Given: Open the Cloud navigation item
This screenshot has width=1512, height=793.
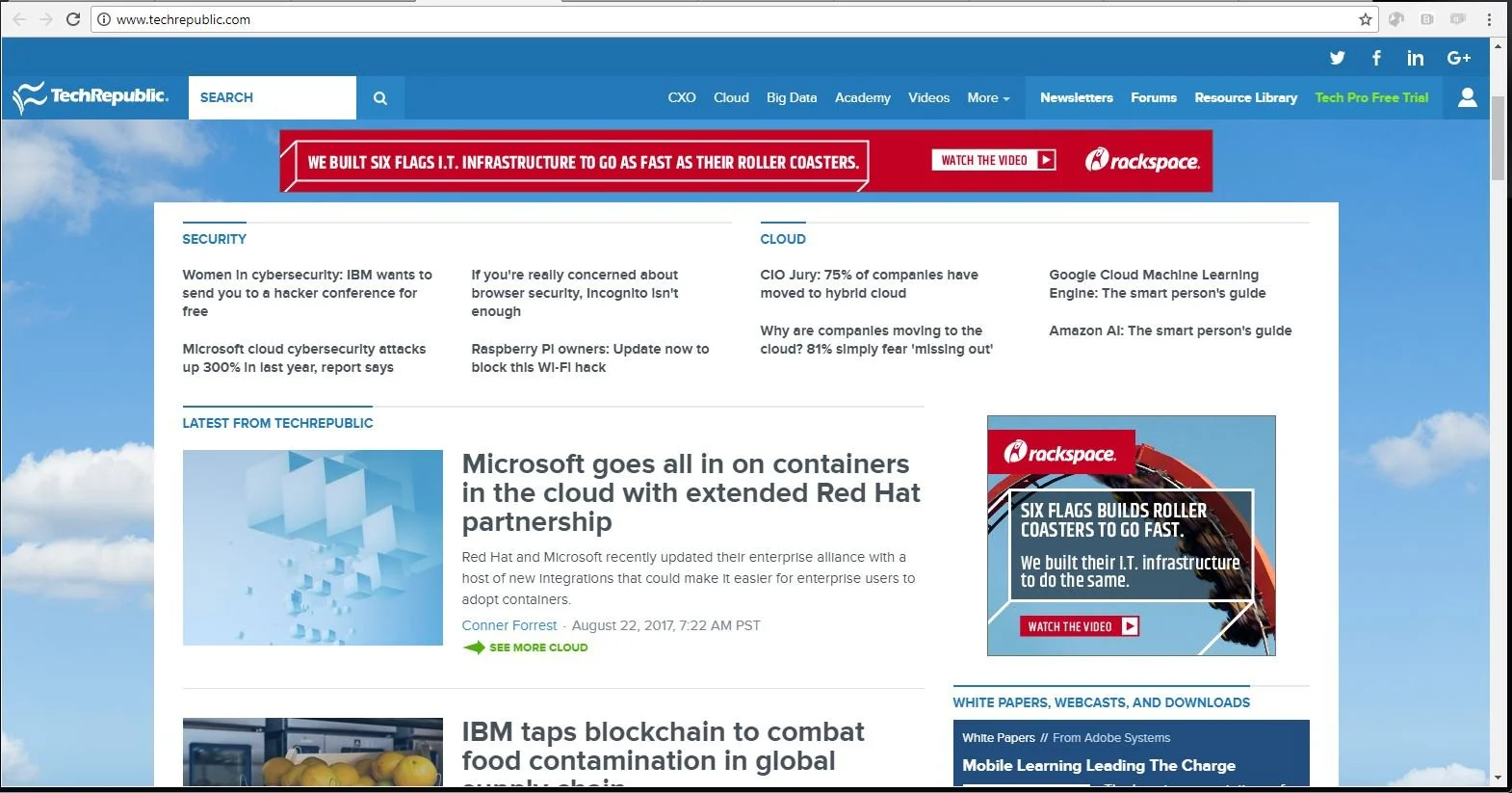Looking at the screenshot, I should (x=731, y=97).
